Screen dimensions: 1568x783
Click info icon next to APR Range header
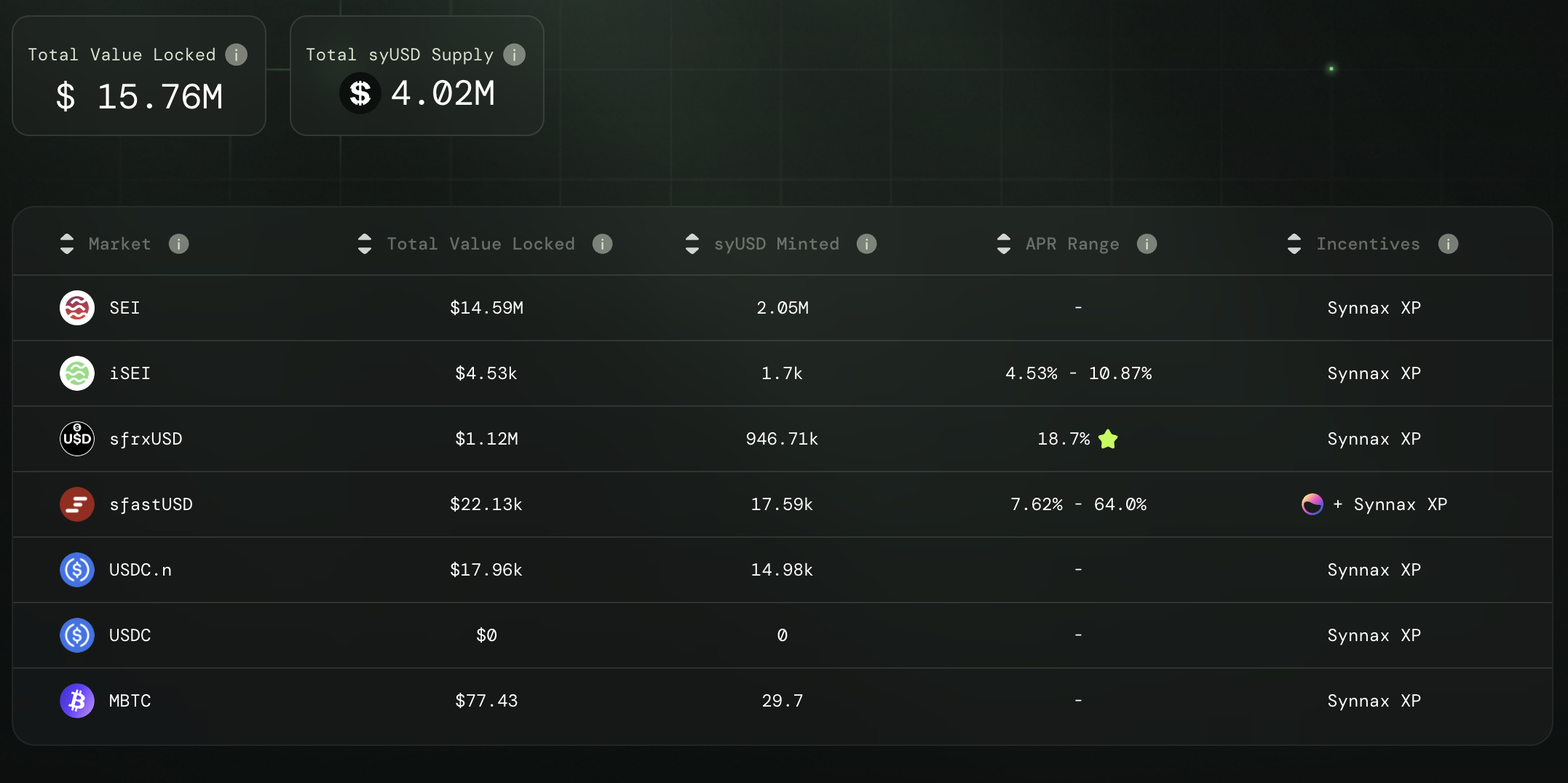click(1147, 244)
